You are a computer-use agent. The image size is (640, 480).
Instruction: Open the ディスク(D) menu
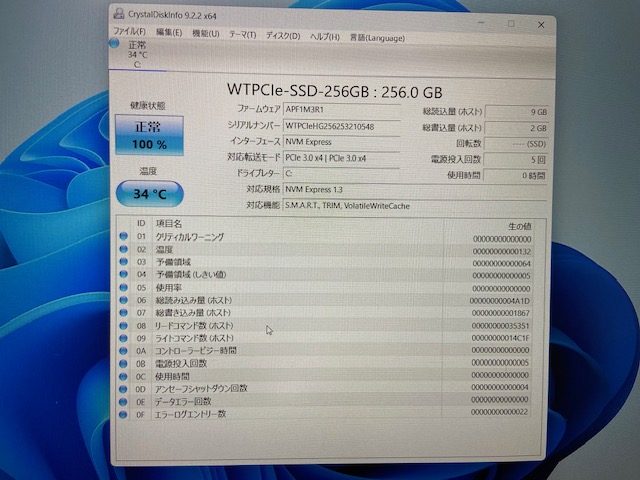click(x=283, y=35)
